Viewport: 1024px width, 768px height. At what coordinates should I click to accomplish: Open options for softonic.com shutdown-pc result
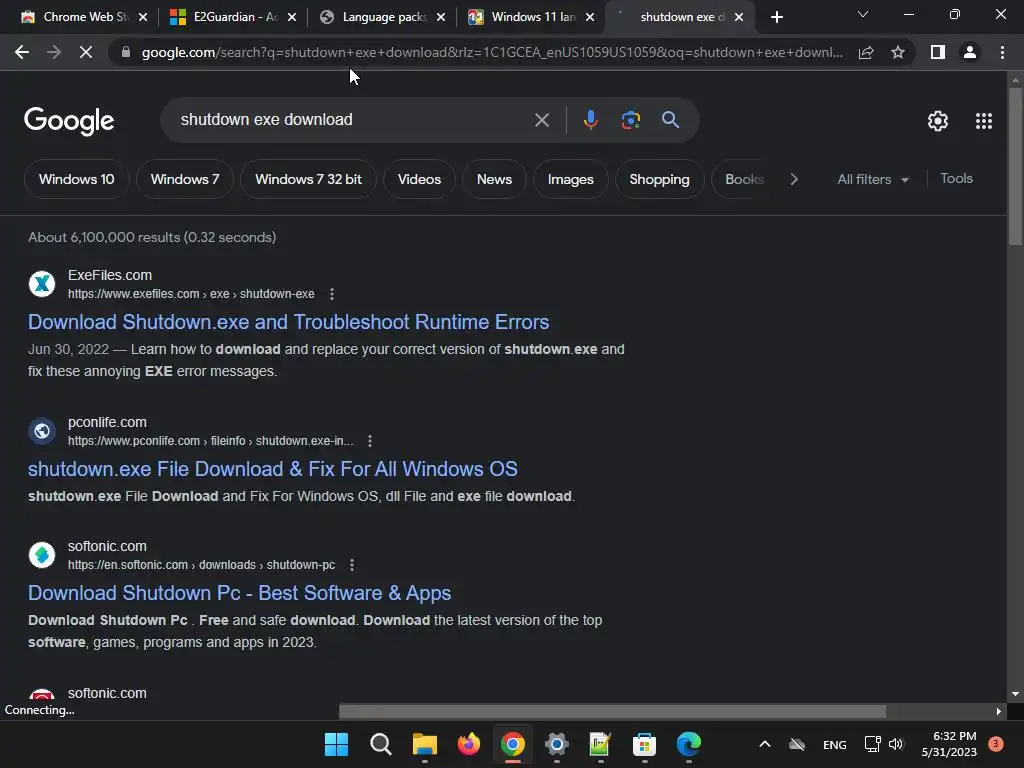pos(351,565)
